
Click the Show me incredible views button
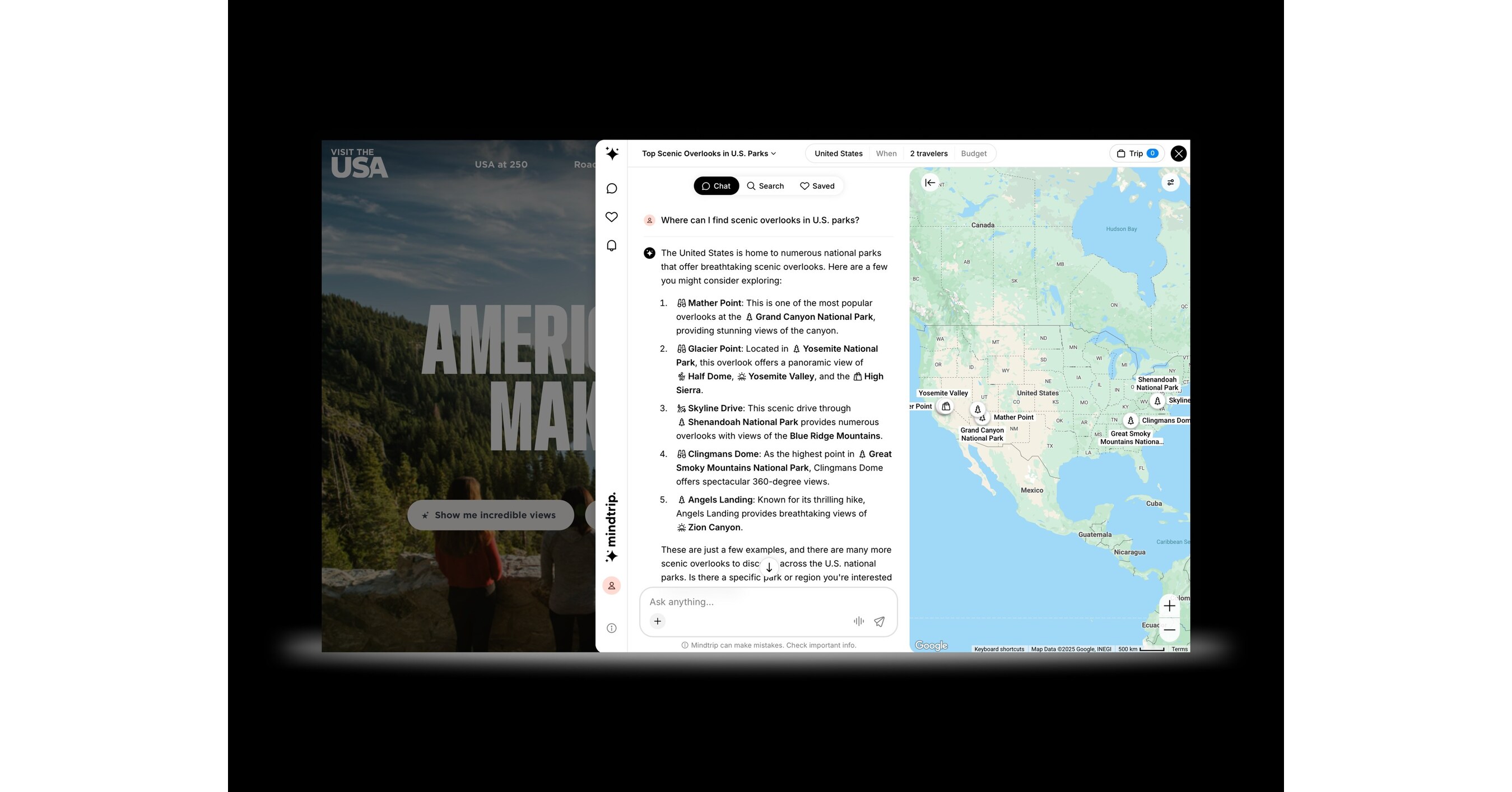pyautogui.click(x=491, y=515)
